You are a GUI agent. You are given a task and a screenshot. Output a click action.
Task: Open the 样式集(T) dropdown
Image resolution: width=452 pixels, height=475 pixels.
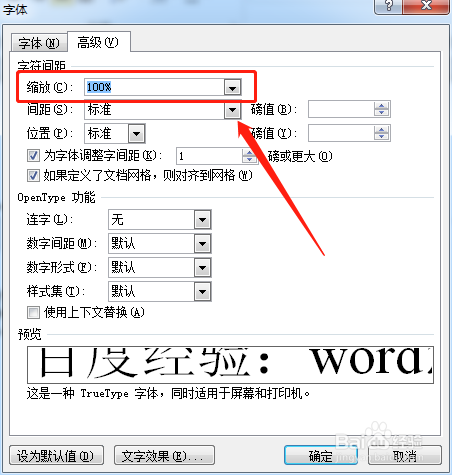[203, 292]
